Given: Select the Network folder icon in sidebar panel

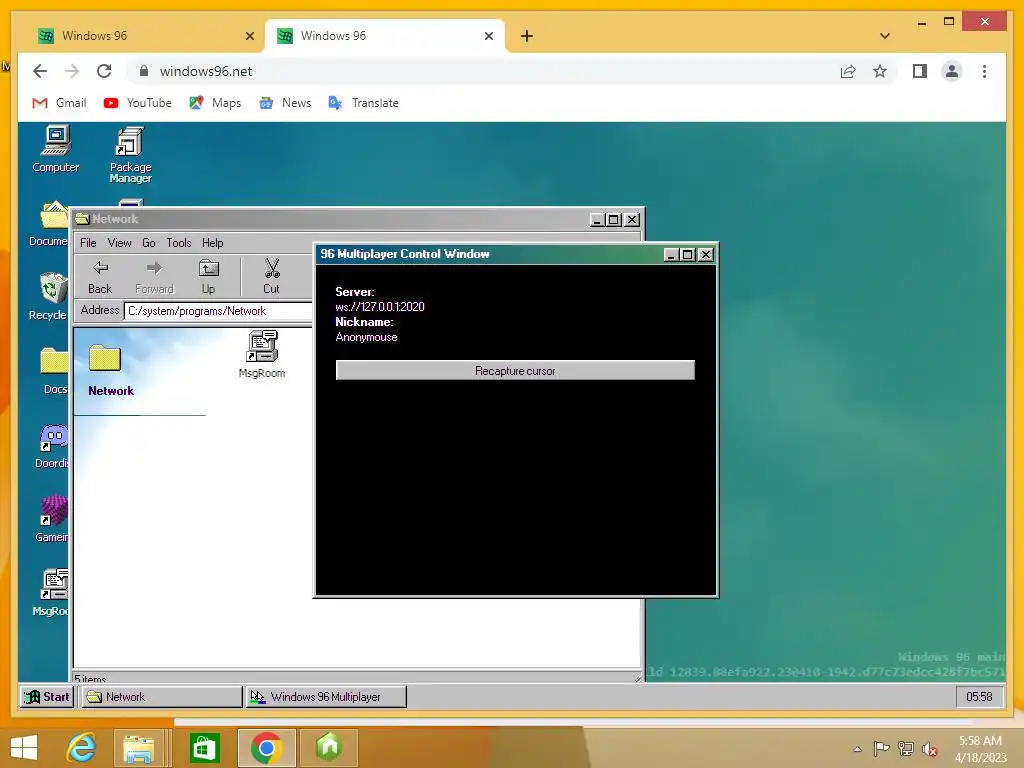Looking at the screenshot, I should (105, 358).
